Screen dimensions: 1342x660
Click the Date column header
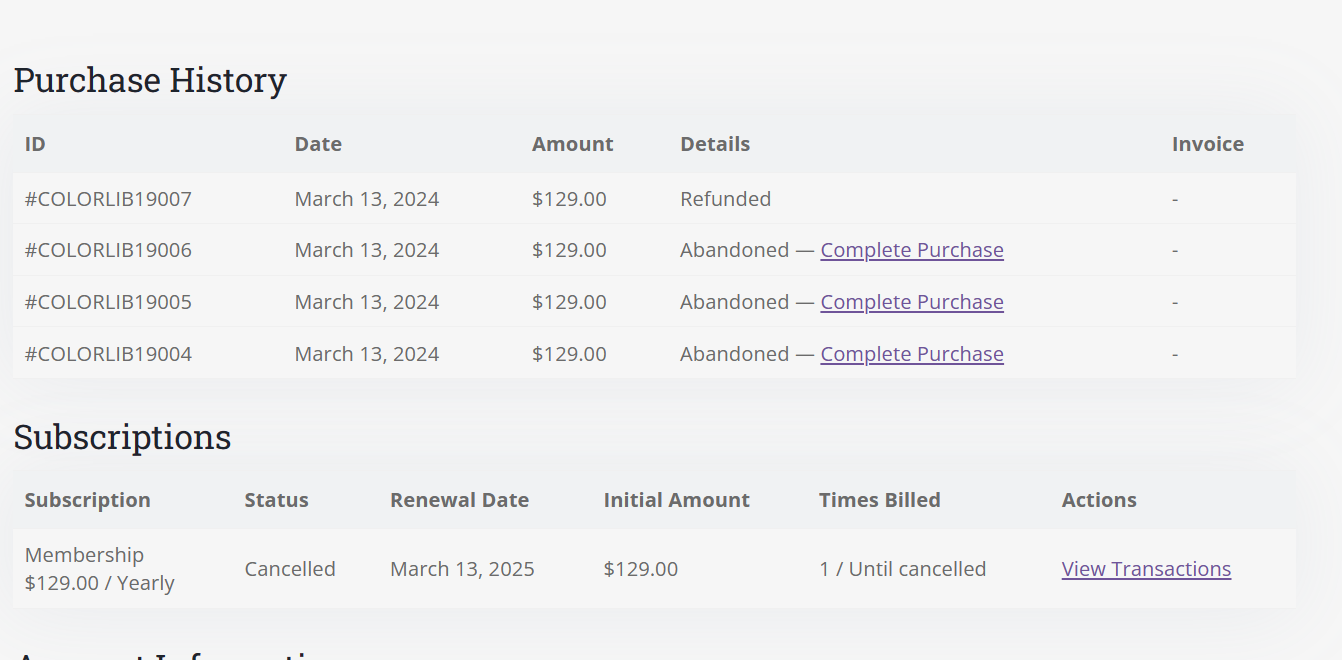coord(318,144)
